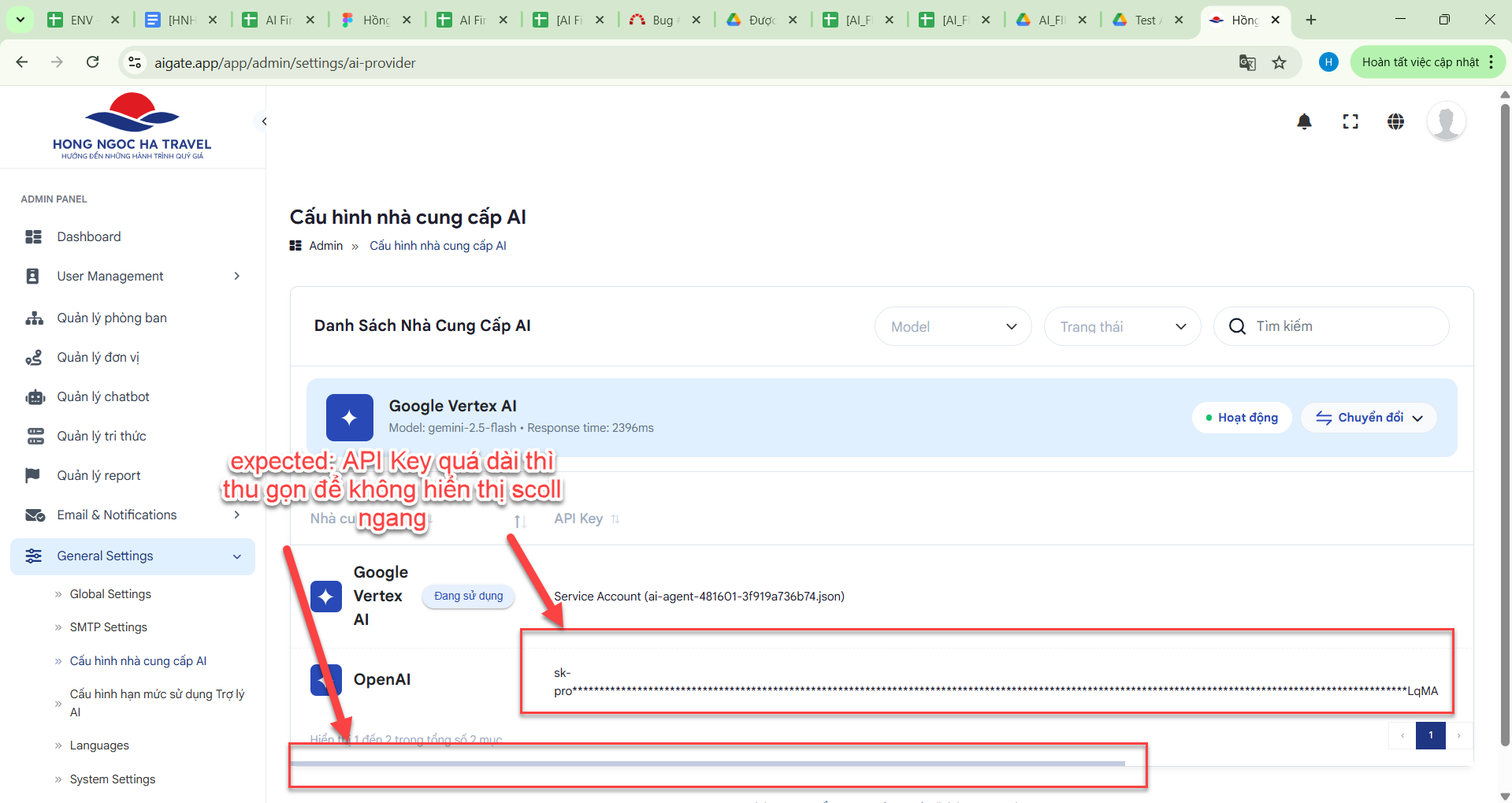Click the Admin breadcrumb link
1512x803 pixels.
(x=325, y=246)
